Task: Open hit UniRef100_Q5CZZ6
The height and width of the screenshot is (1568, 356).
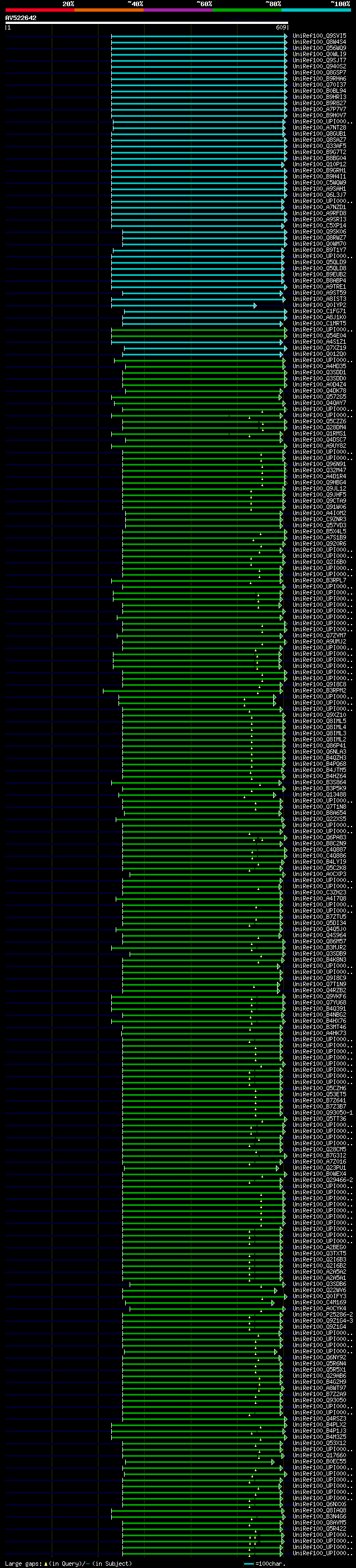Action: click(x=319, y=421)
